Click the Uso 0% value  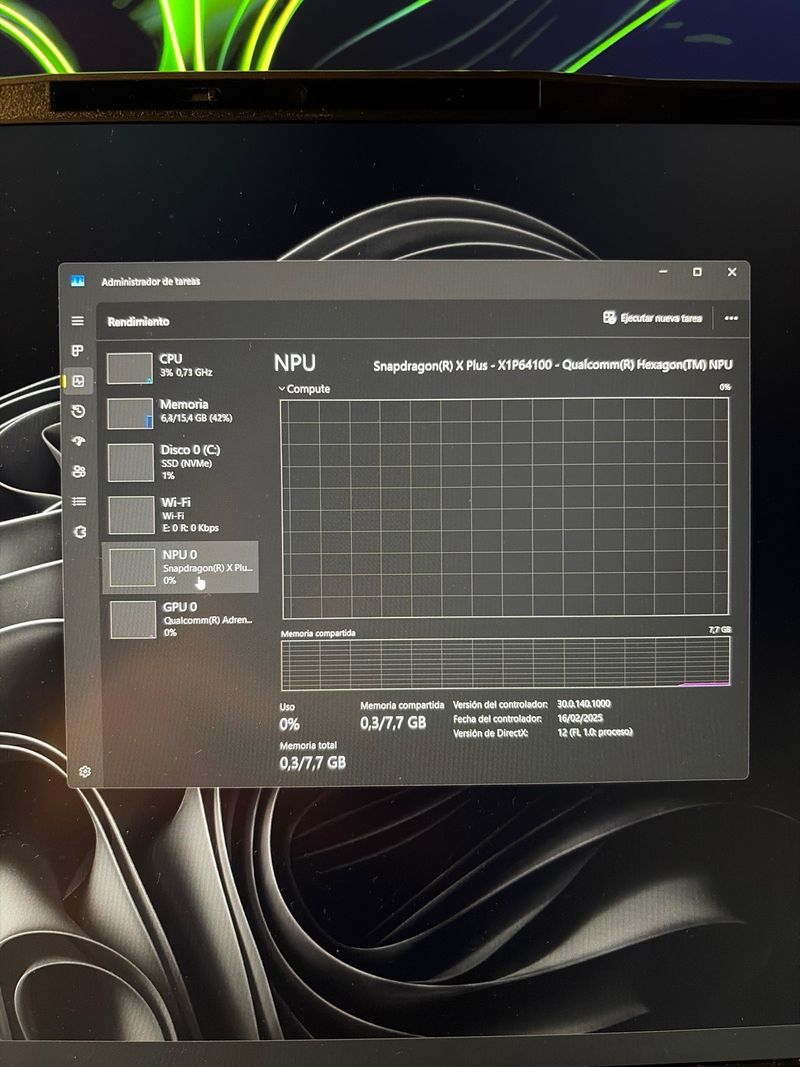pyautogui.click(x=289, y=724)
